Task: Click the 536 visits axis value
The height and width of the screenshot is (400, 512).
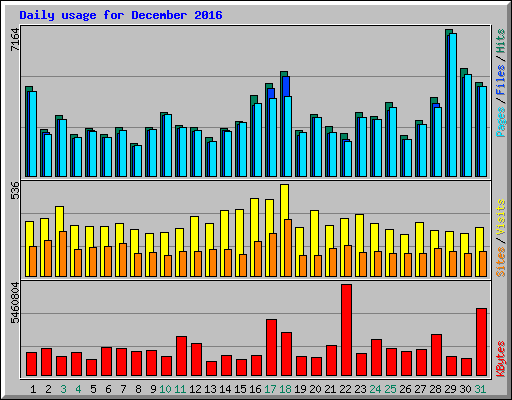Action: click(15, 190)
